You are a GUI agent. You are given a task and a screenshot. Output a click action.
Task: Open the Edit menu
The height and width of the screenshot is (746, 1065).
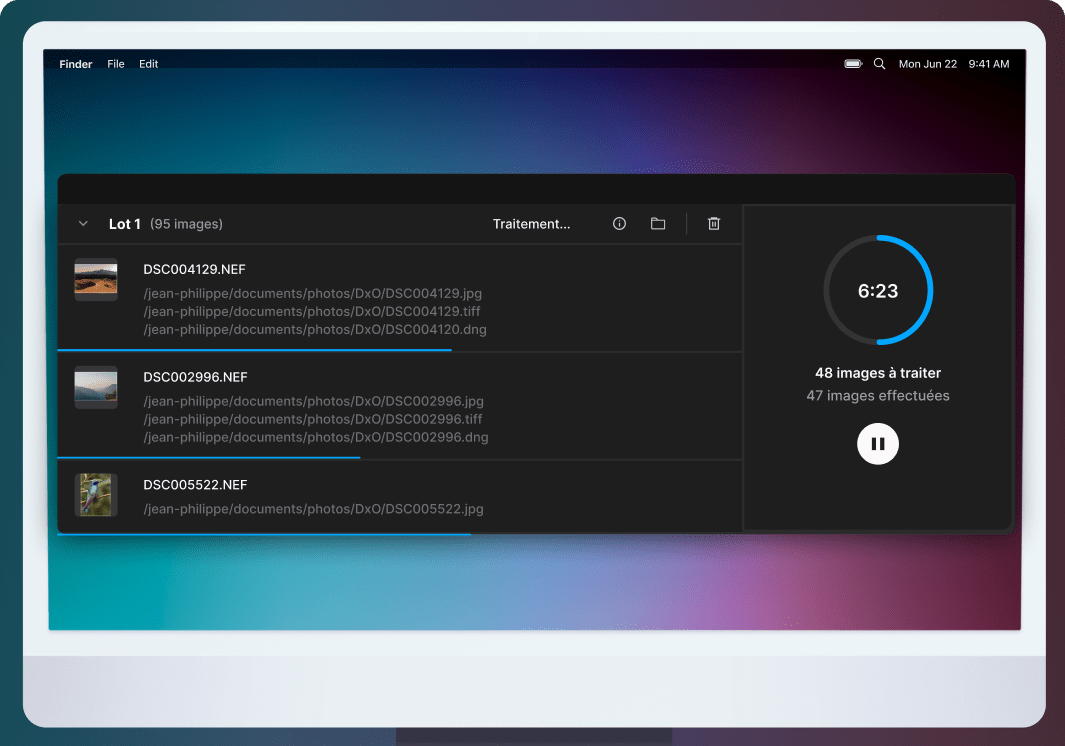[x=149, y=64]
